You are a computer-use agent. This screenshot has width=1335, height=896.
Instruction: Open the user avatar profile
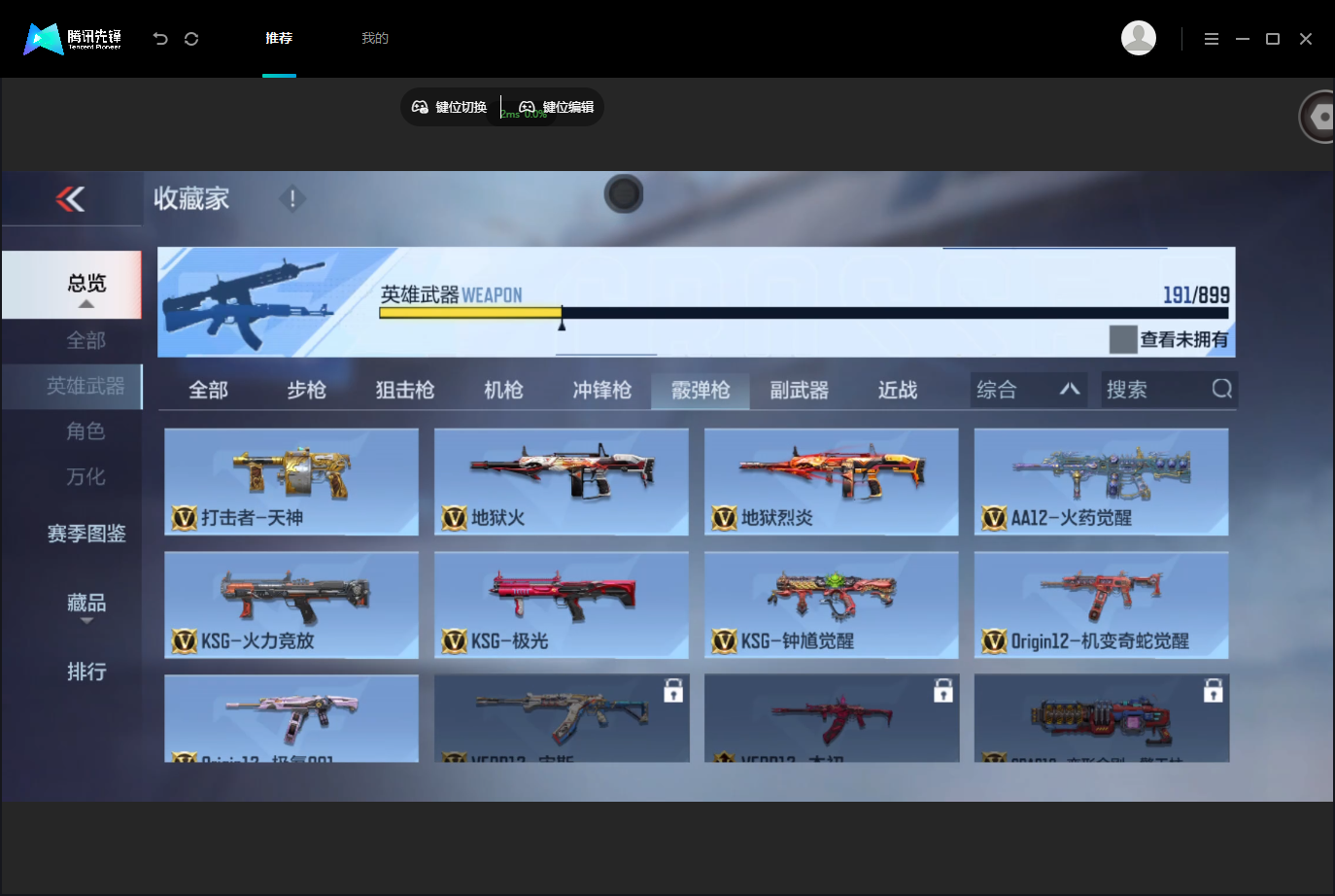click(x=1139, y=38)
